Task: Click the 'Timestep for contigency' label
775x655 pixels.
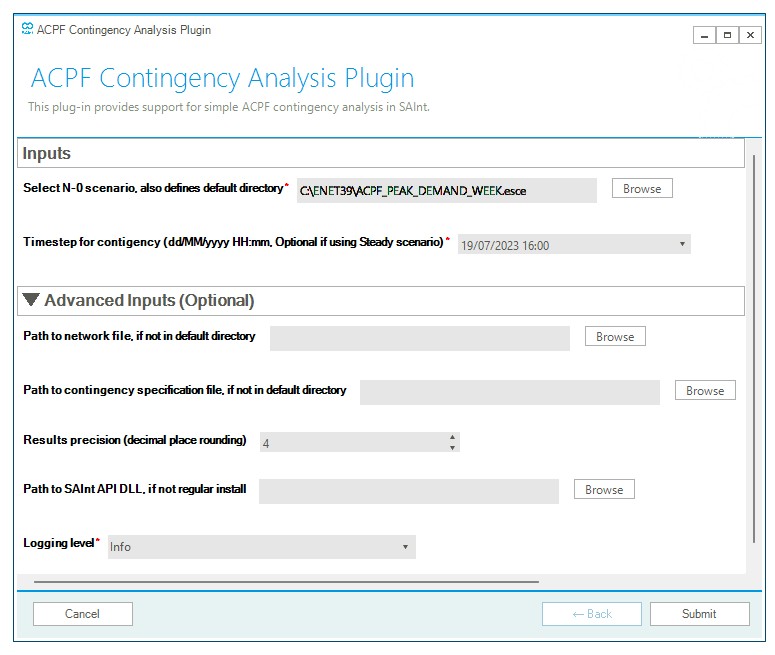Action: [x=233, y=242]
